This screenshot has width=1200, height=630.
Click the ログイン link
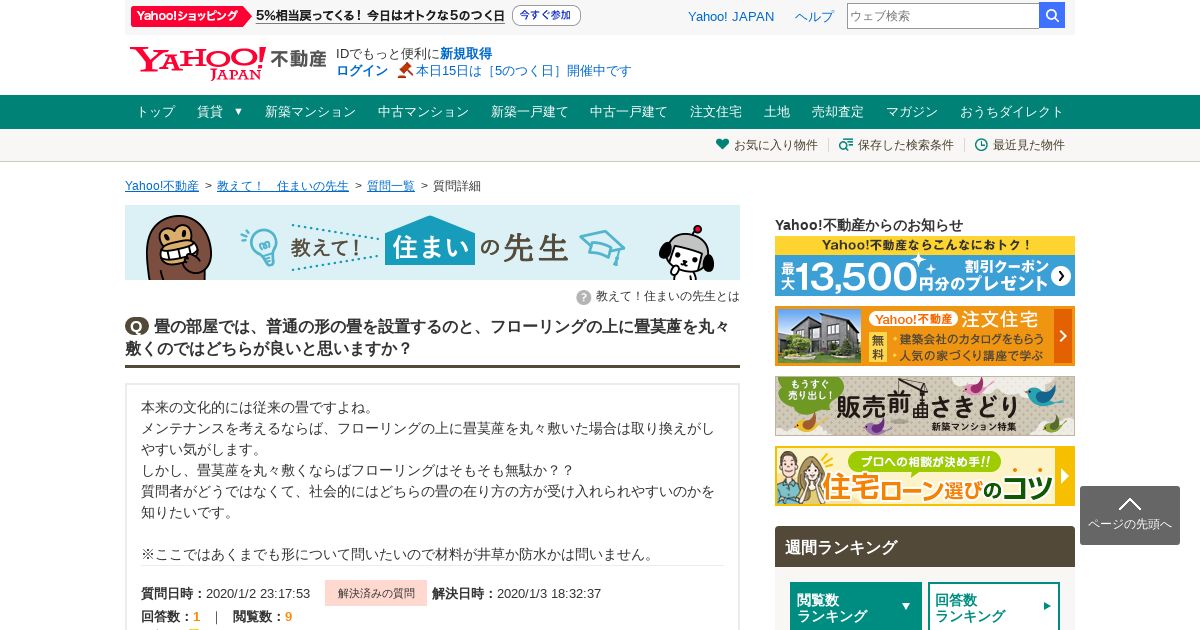362,71
